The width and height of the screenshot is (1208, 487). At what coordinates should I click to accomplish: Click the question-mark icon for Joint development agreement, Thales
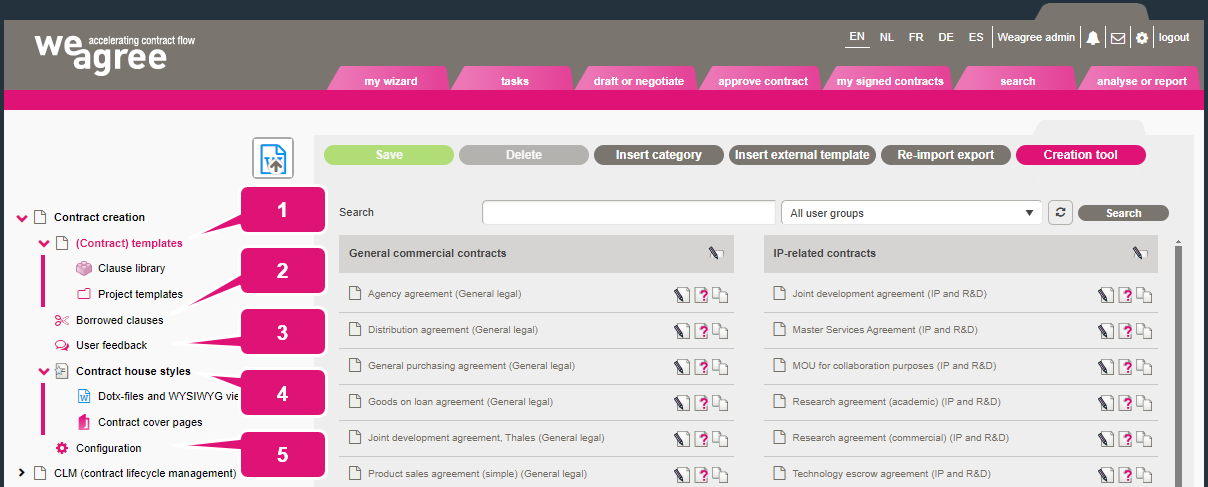702,438
